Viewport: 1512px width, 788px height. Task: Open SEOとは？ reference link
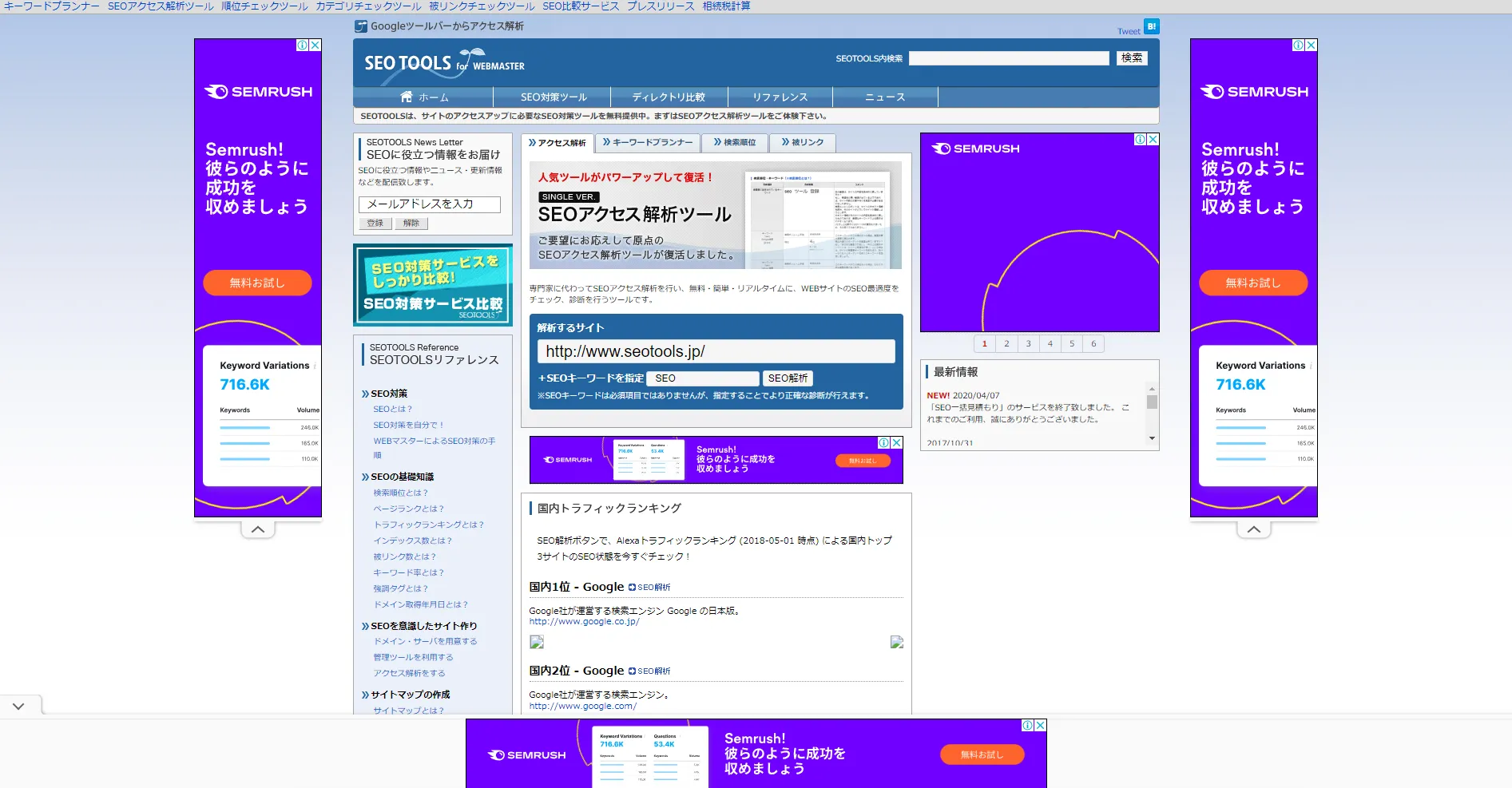point(393,409)
